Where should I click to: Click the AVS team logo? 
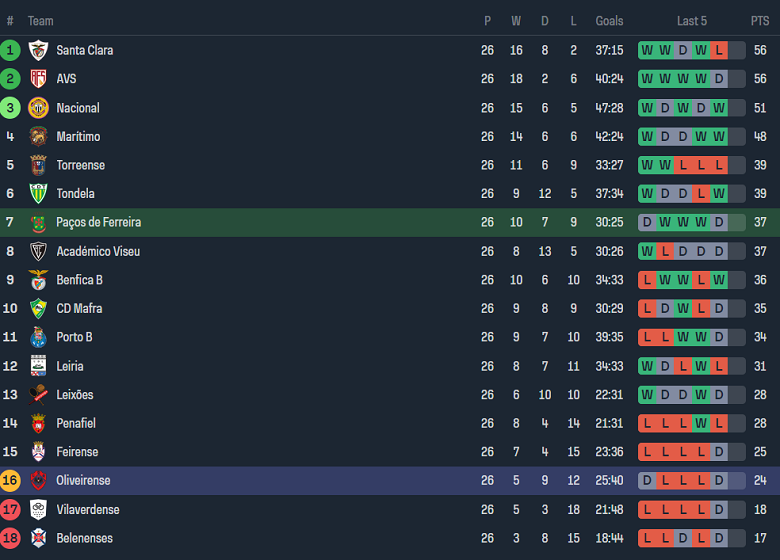point(38,79)
